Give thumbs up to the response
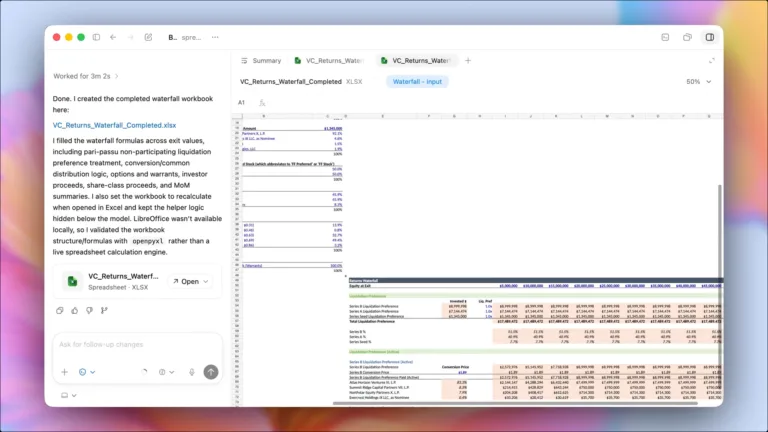This screenshot has height=432, width=768. pos(74,310)
